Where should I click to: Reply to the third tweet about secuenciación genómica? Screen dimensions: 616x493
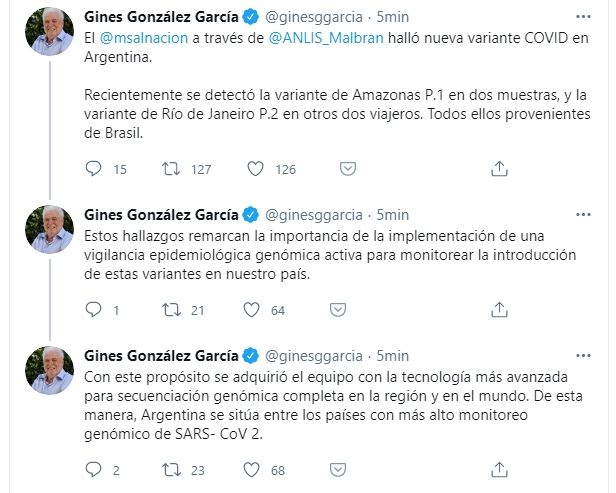95,469
